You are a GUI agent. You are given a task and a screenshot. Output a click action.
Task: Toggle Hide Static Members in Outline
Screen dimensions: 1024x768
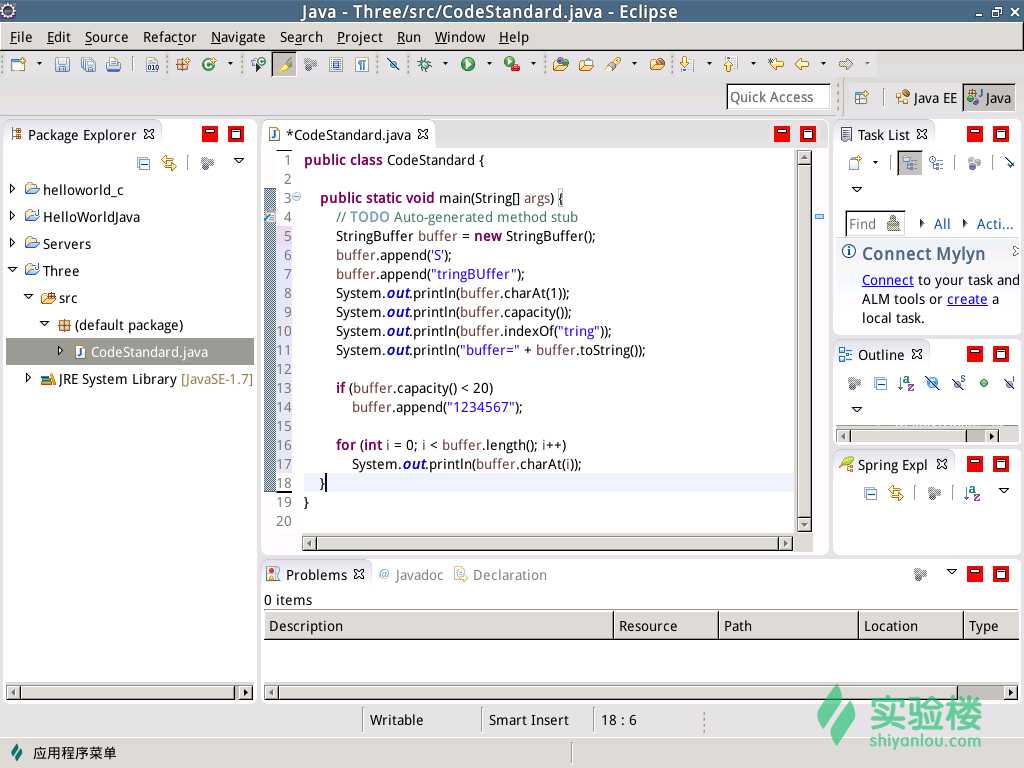pos(958,383)
